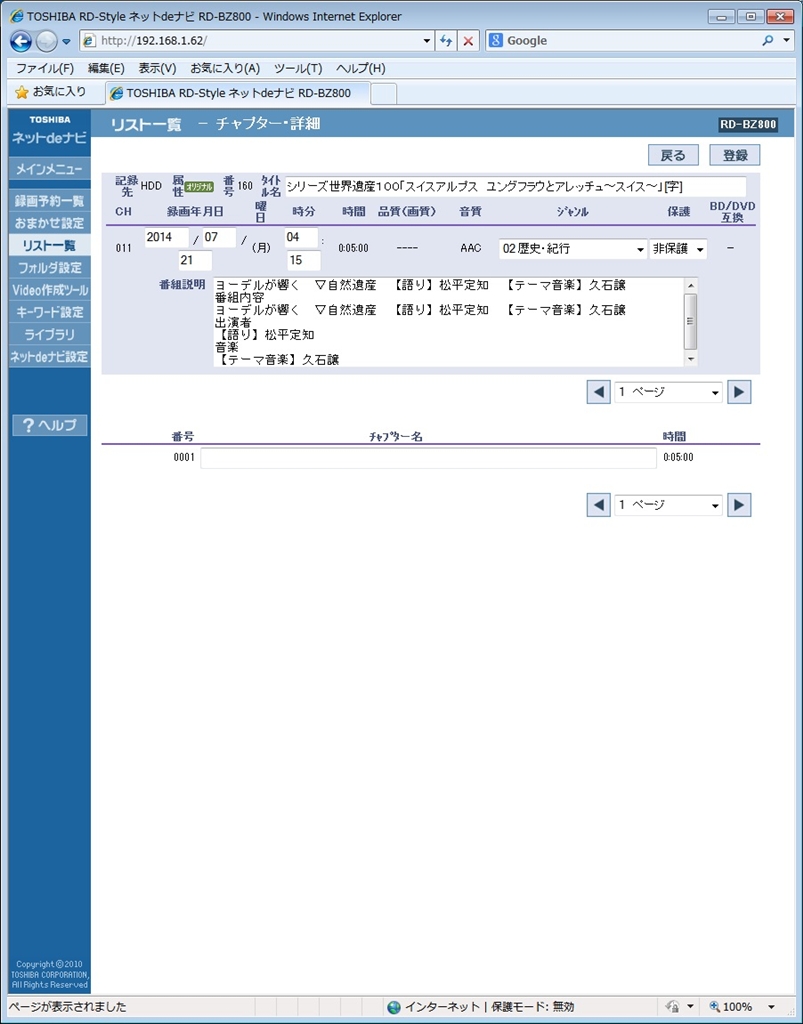Open the 保護 dropdown 非保護

[678, 249]
